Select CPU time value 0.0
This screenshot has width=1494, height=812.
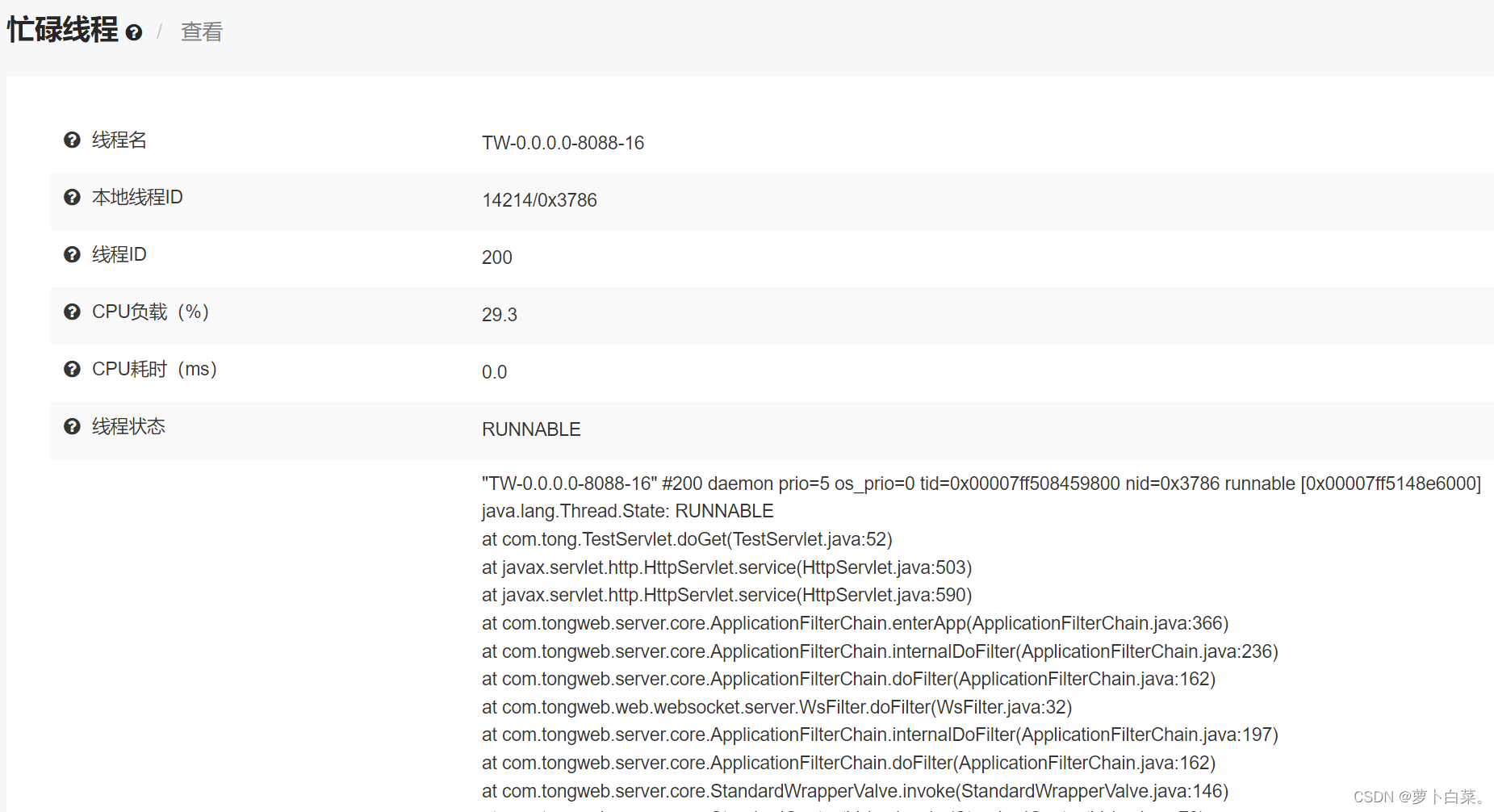pos(495,372)
